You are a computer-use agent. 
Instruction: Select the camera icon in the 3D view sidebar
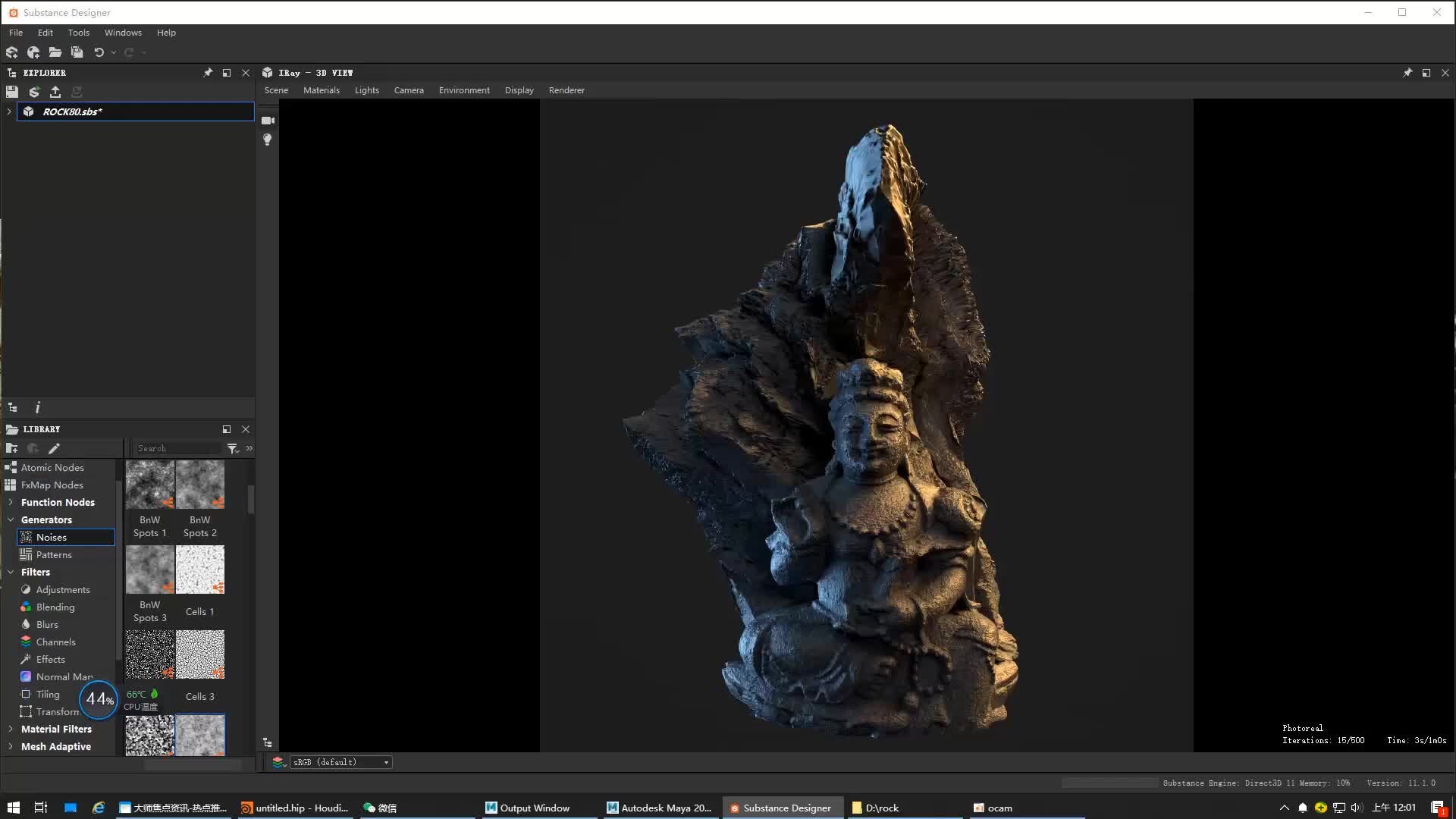tap(268, 120)
